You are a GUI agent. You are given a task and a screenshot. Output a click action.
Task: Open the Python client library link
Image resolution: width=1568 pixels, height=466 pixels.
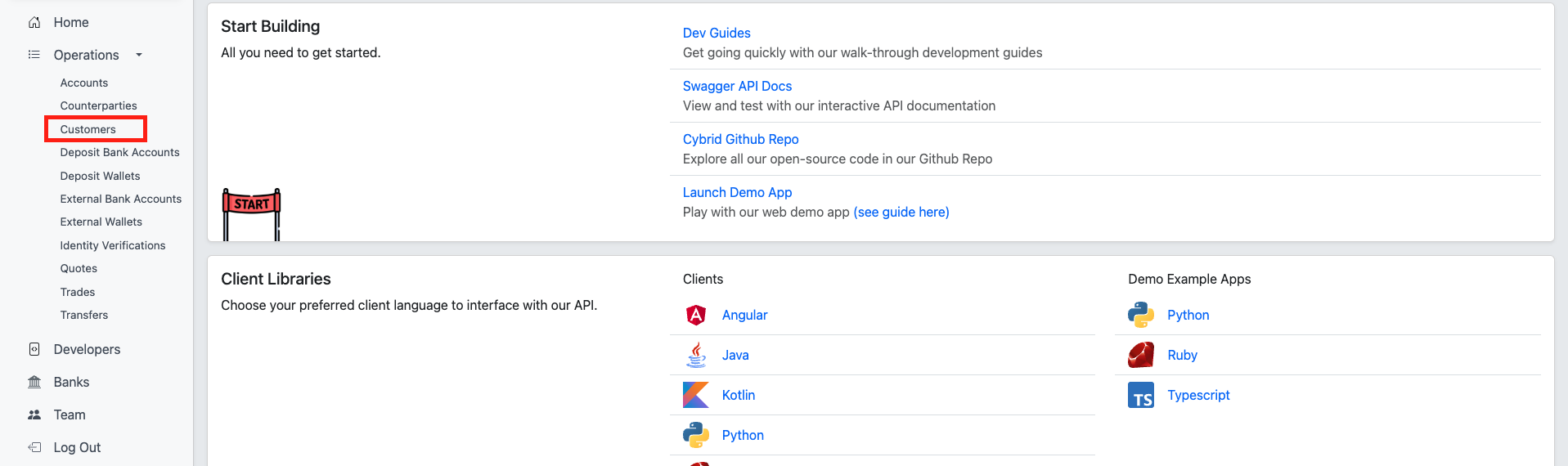pyautogui.click(x=743, y=435)
